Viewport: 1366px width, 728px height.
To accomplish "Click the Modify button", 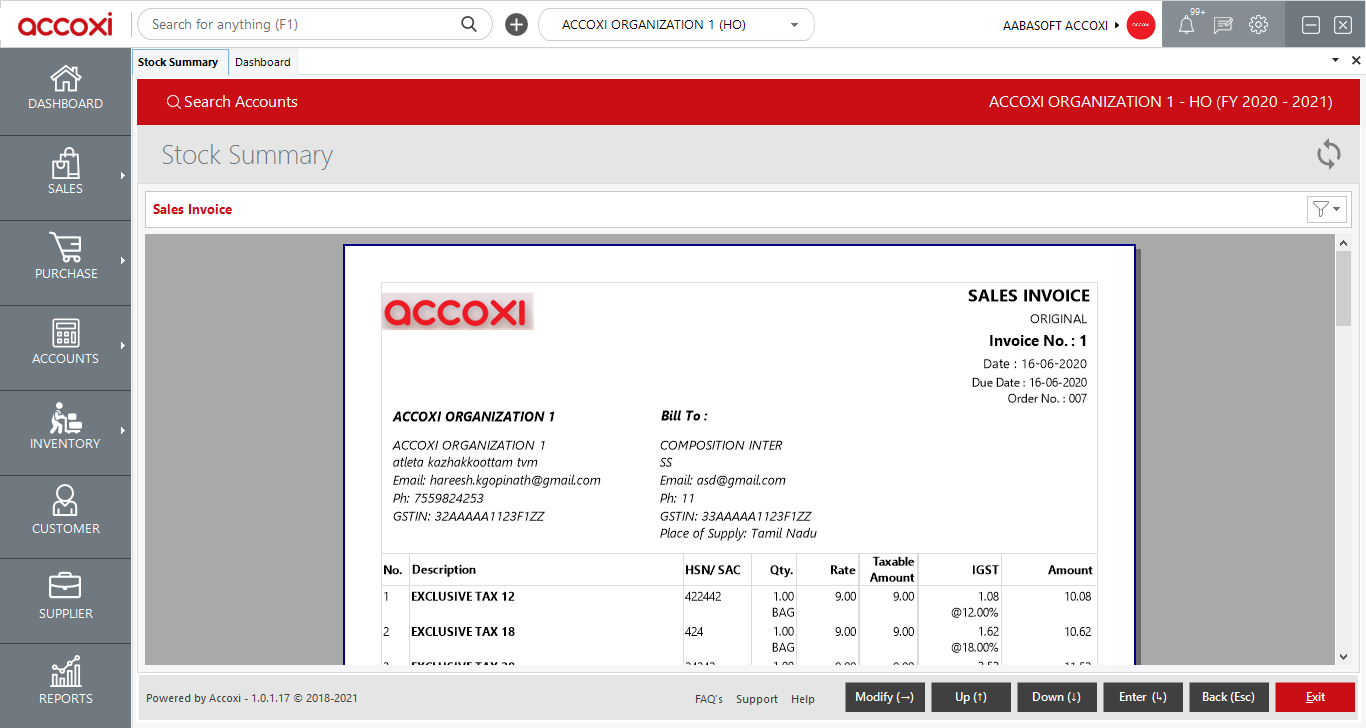I will point(885,697).
